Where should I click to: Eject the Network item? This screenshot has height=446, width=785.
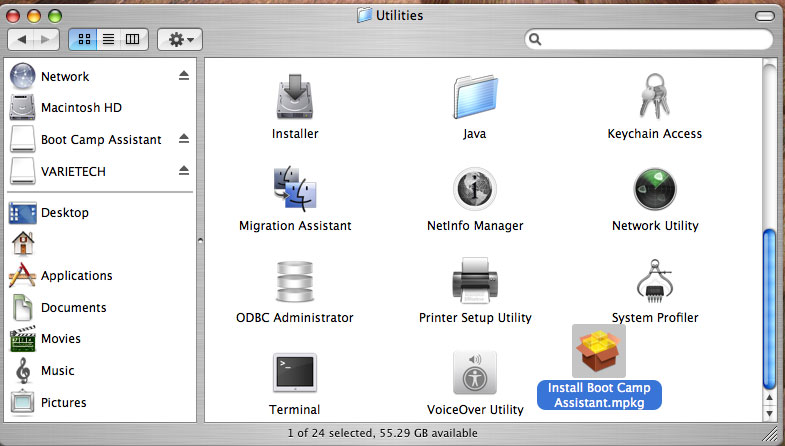click(184, 76)
